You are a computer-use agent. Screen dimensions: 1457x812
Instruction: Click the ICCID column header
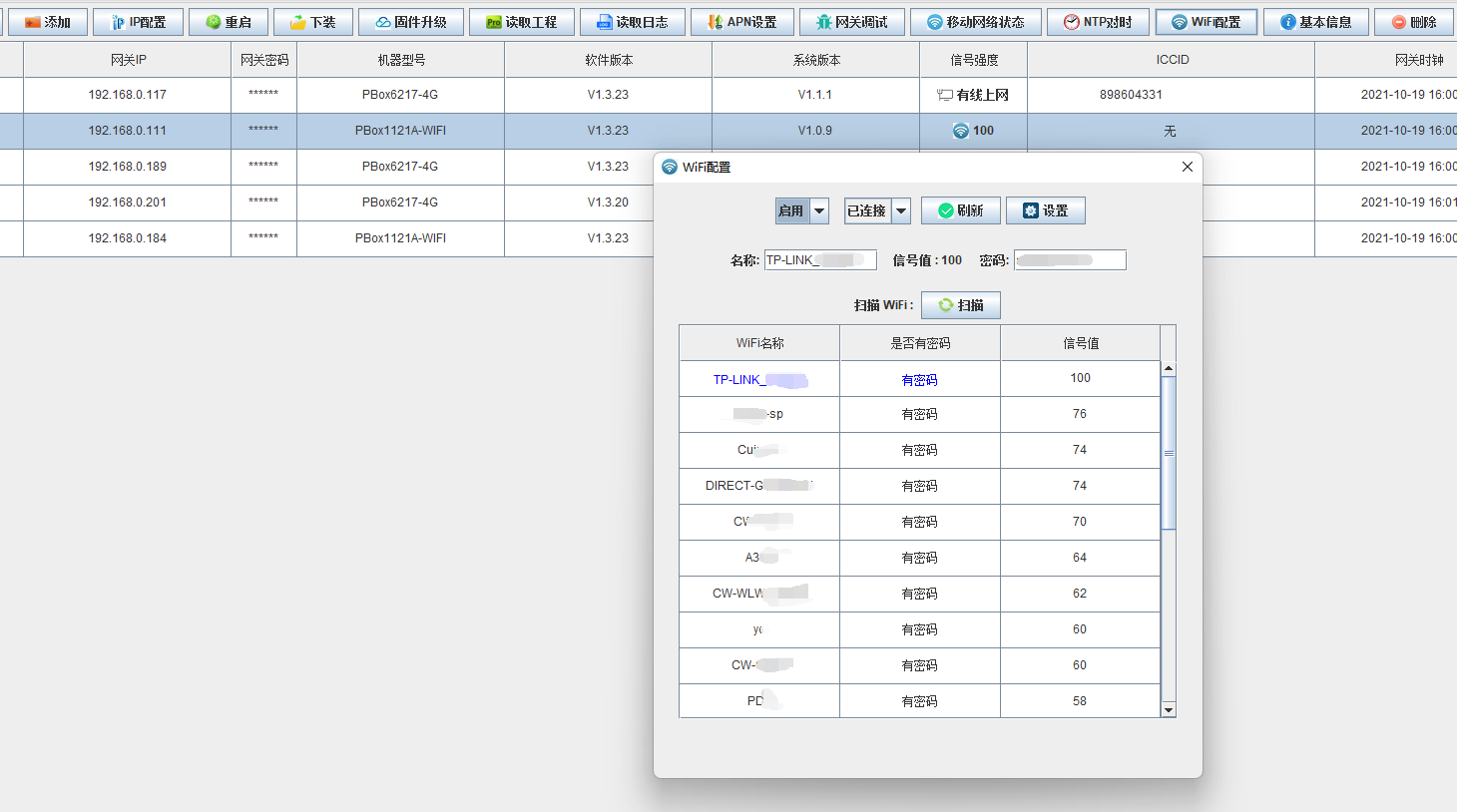point(1172,60)
